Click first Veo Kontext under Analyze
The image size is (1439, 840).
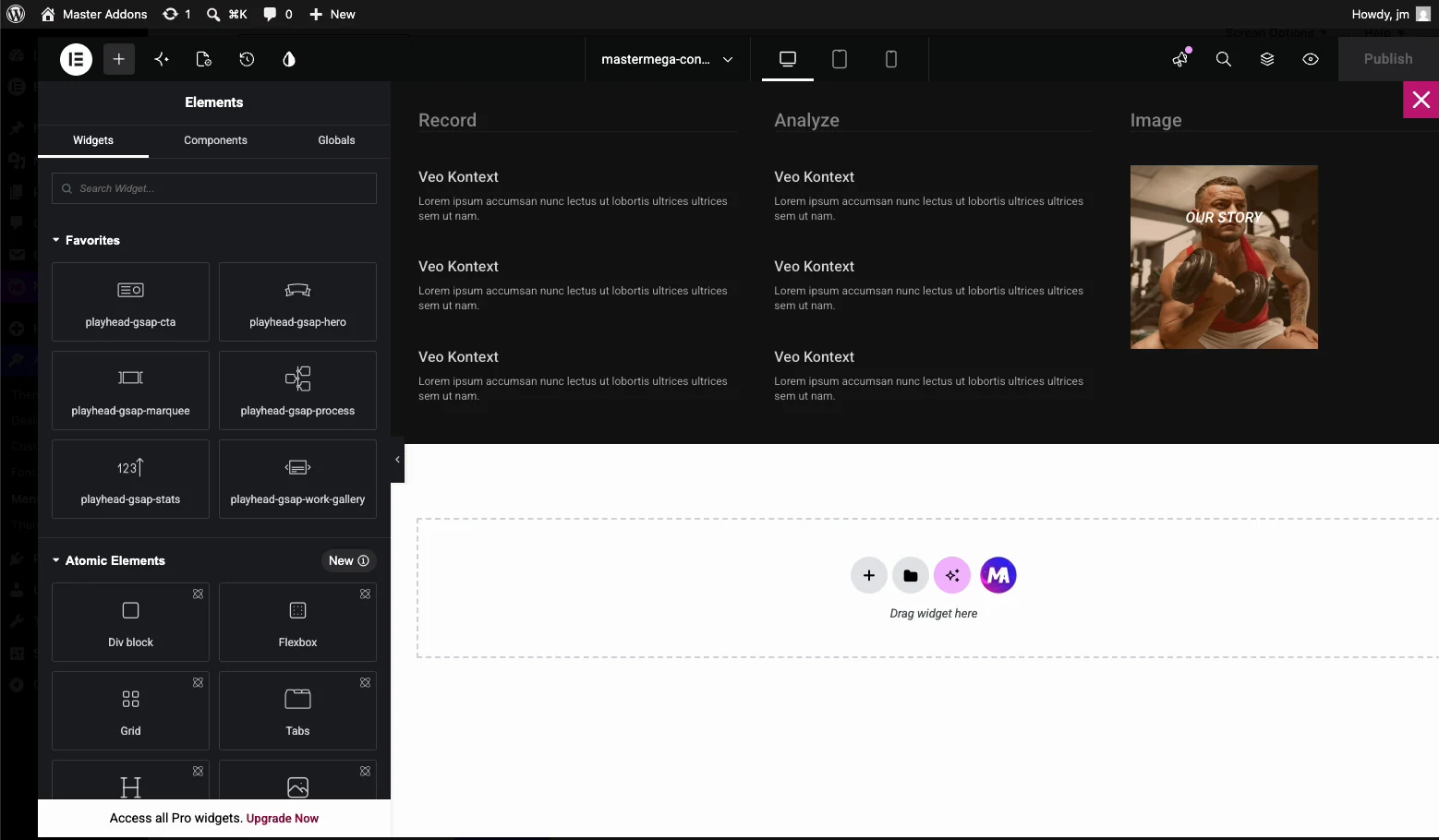coord(814,176)
